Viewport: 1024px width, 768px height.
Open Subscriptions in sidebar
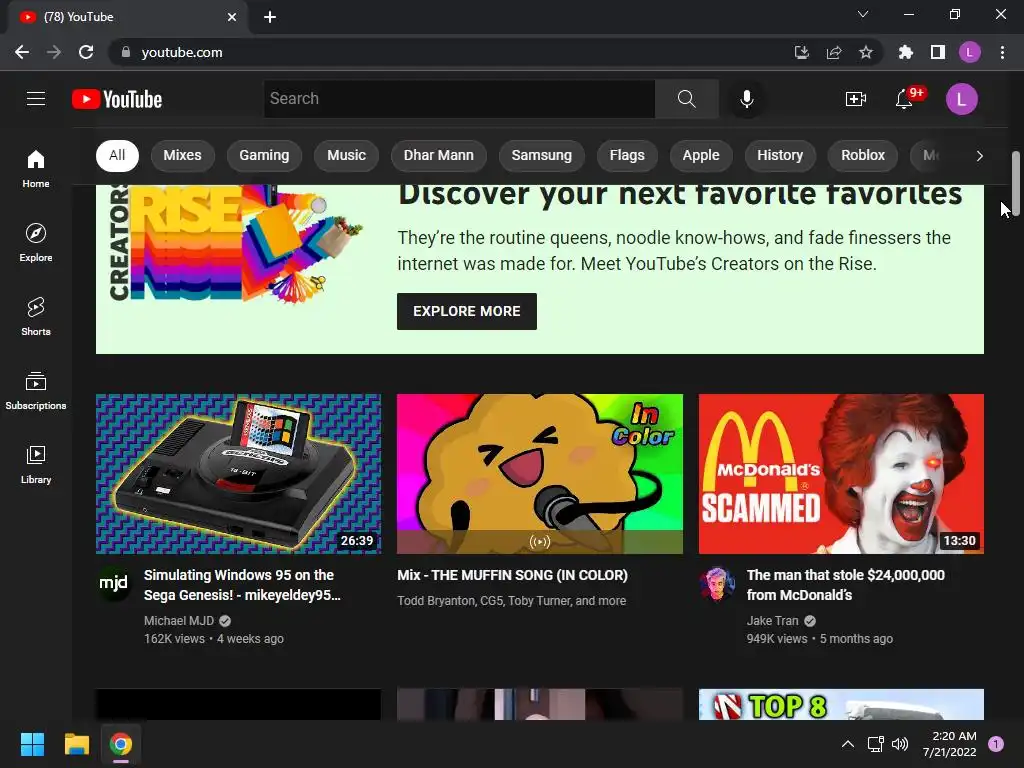(36, 391)
